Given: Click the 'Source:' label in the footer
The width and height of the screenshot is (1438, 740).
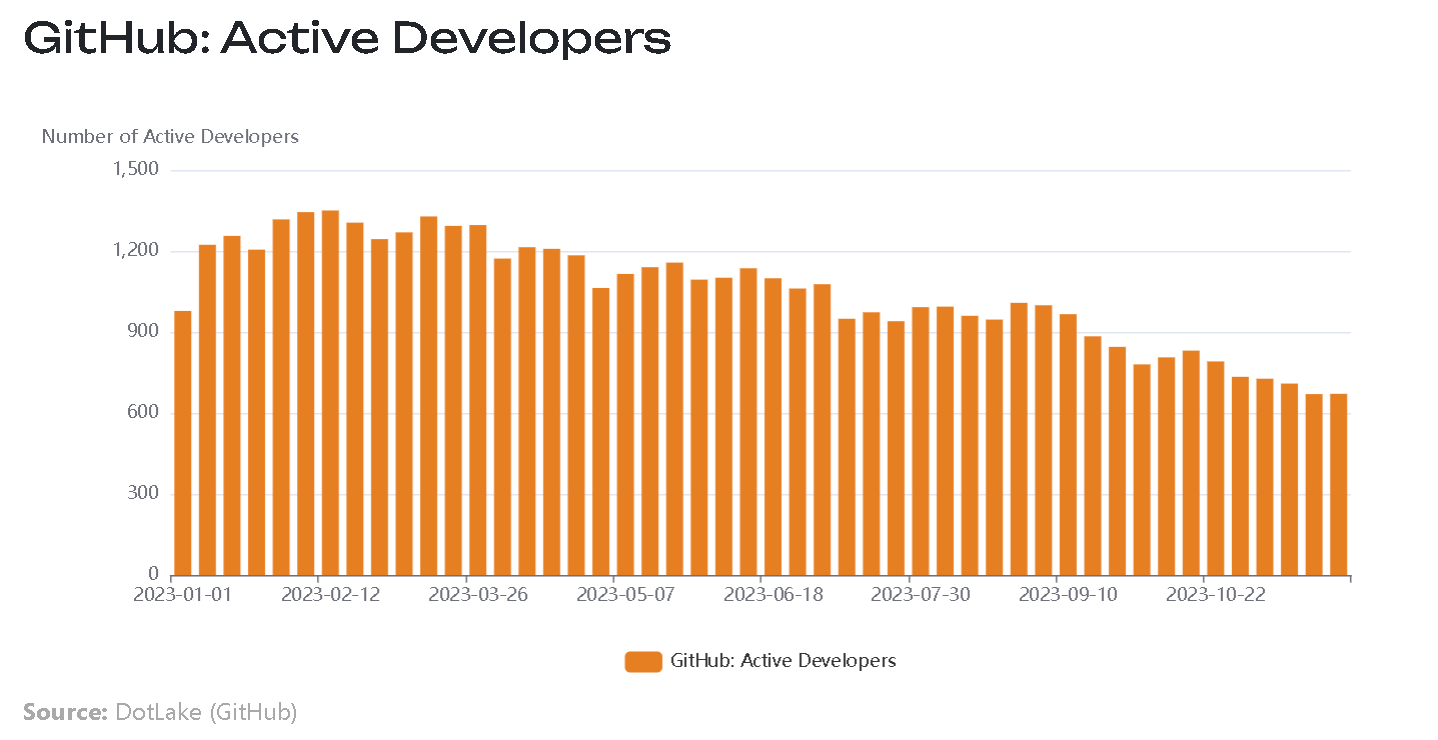Looking at the screenshot, I should click(65, 713).
